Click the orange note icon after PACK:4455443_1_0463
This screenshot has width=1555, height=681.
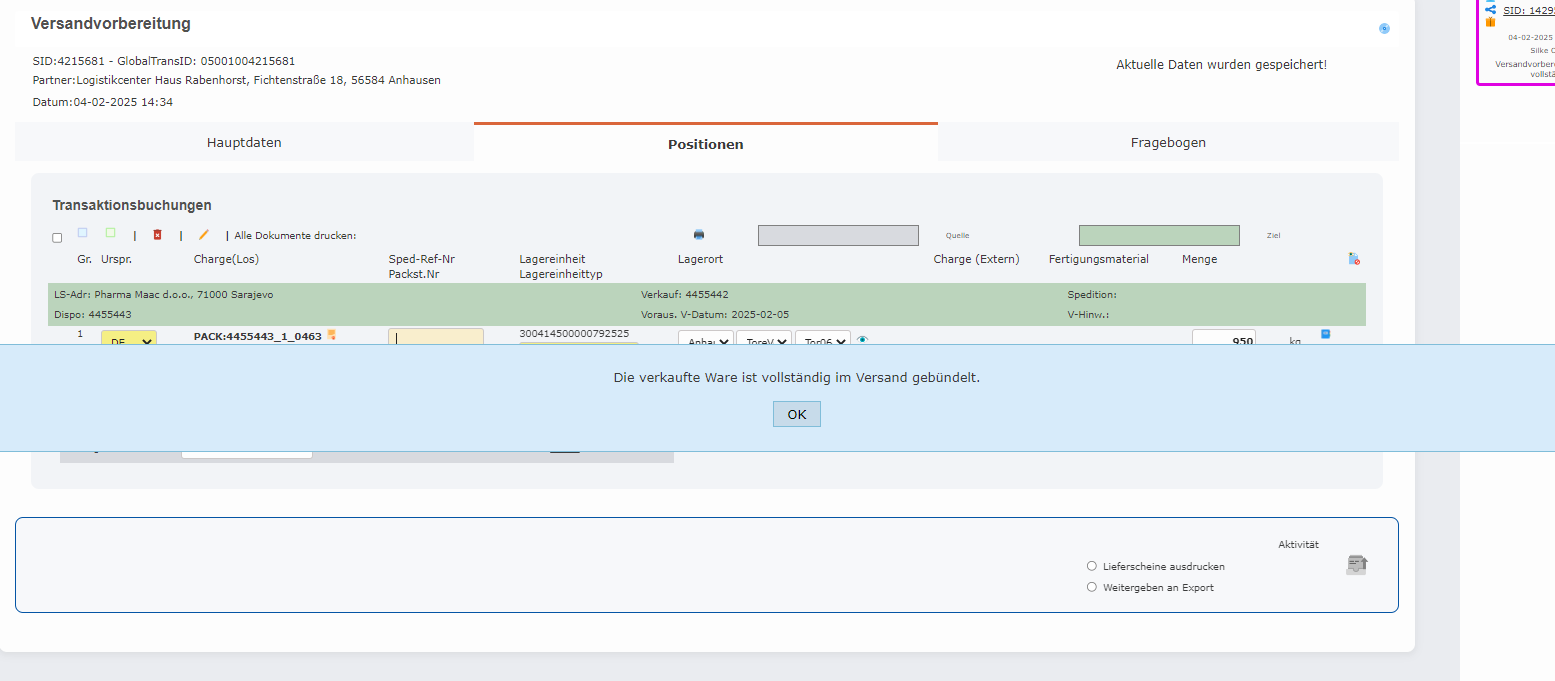pyautogui.click(x=334, y=334)
